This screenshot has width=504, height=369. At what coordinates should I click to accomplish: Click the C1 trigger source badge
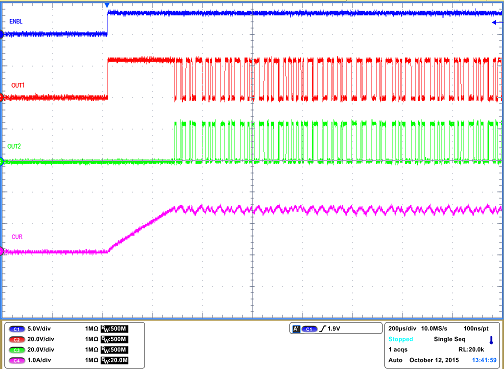(309, 329)
